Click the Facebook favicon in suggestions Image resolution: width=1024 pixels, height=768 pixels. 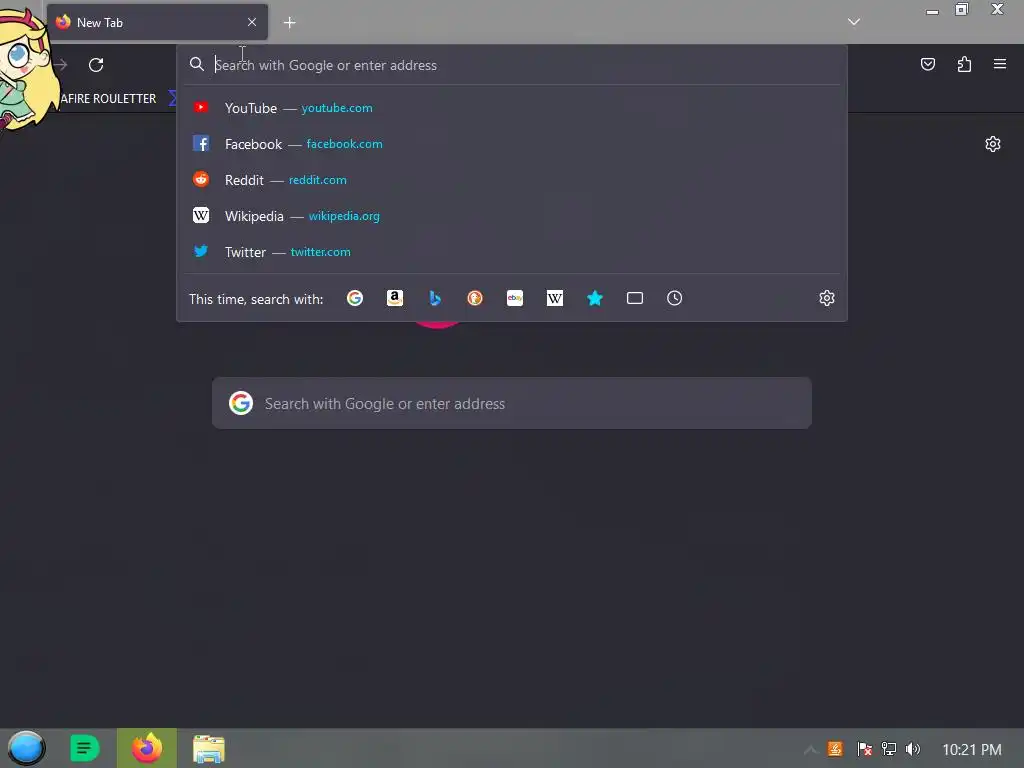[x=201, y=143]
